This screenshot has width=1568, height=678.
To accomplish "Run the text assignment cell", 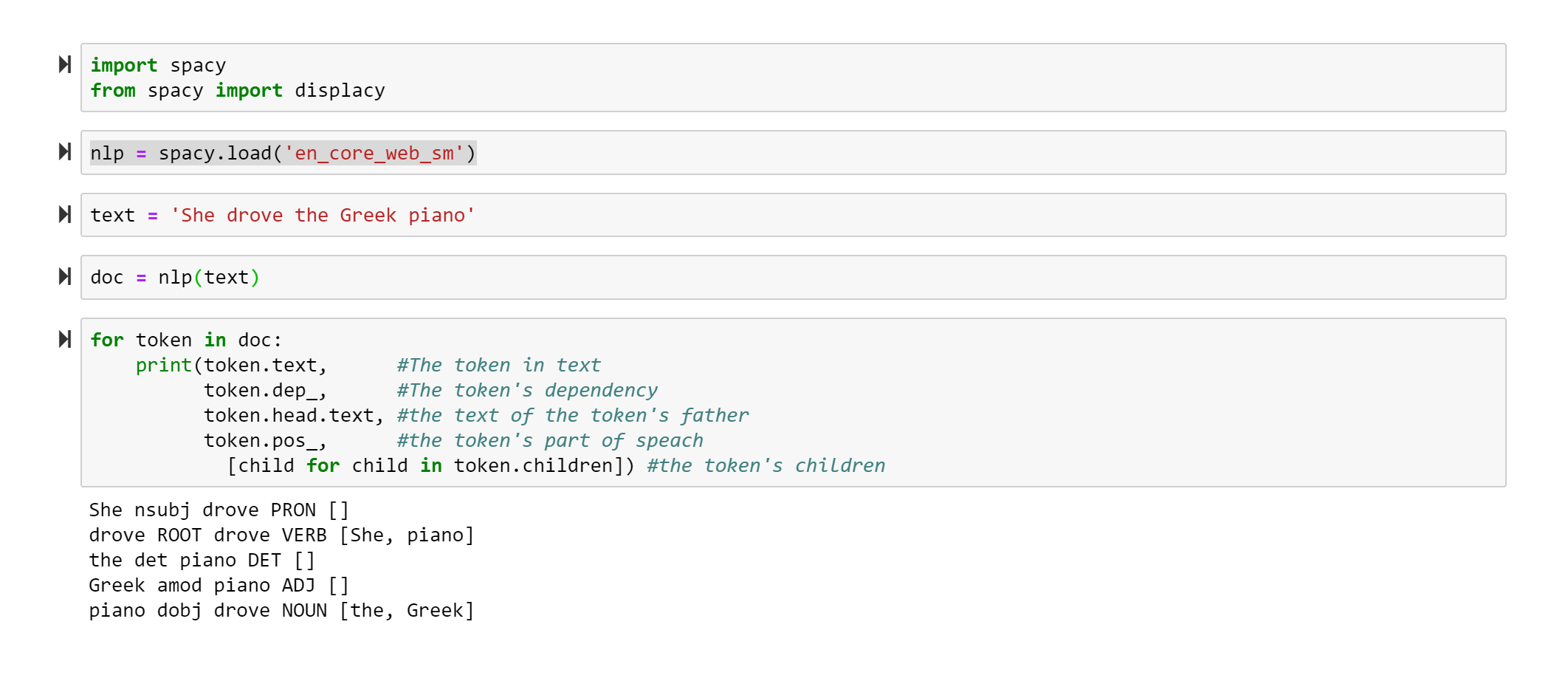I will coord(65,215).
